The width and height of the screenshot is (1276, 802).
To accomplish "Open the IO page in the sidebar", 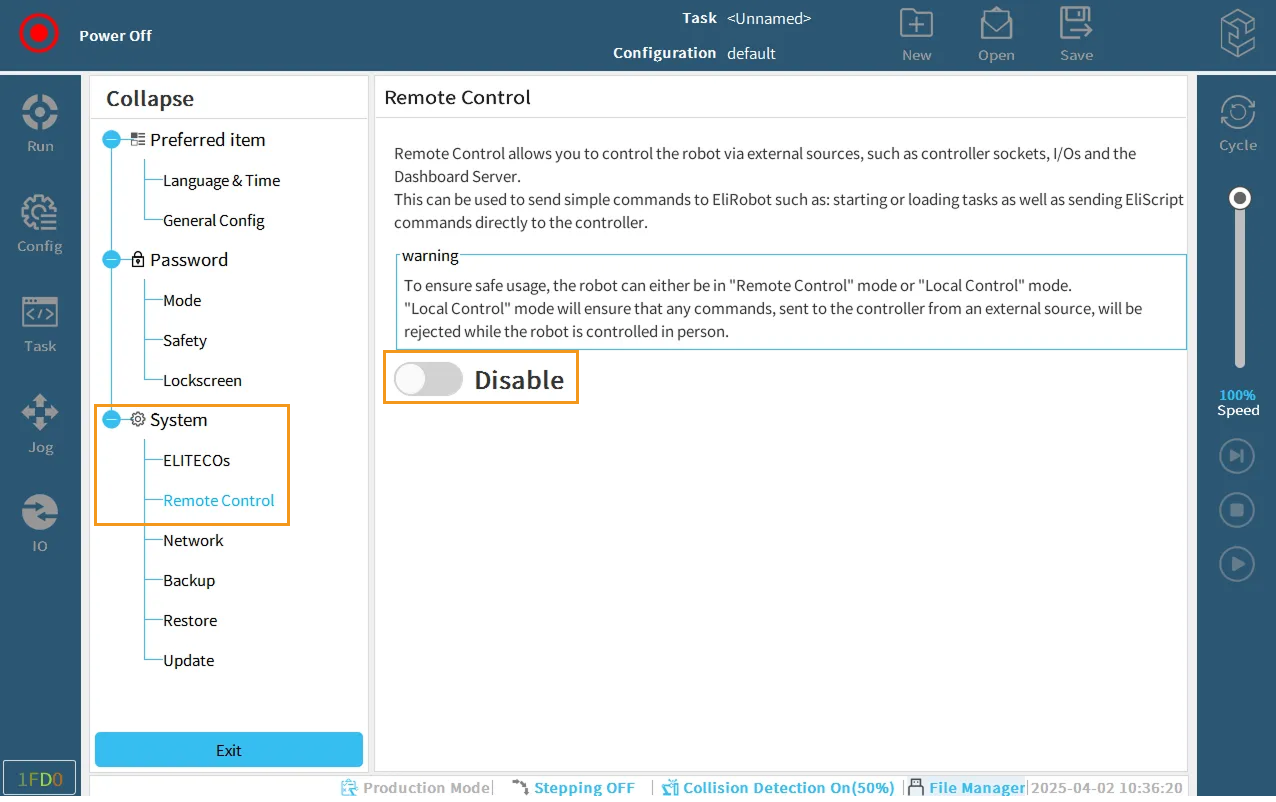I will point(40,523).
